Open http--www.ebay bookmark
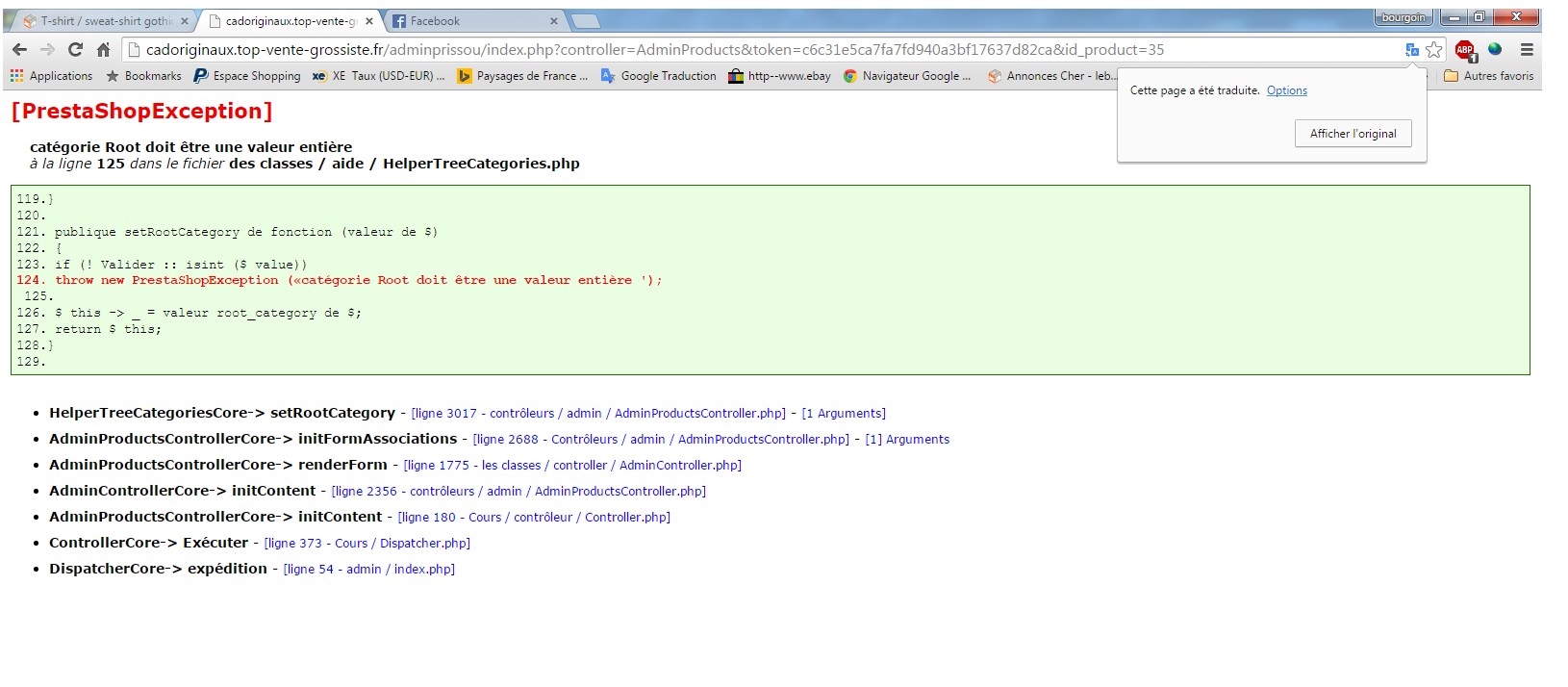Image resolution: width=1568 pixels, height=687 pixels. pos(779,76)
